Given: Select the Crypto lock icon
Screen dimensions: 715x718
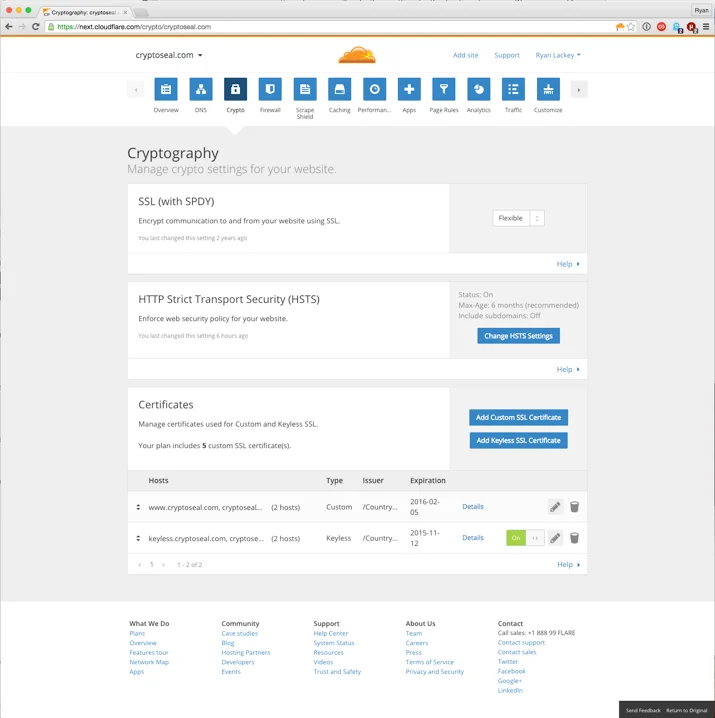Looking at the screenshot, I should pos(235,89).
